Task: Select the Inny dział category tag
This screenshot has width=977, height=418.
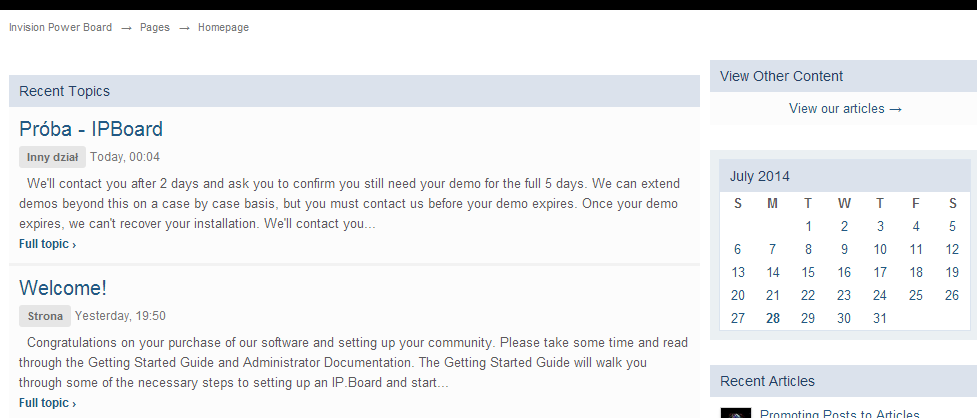Action: tap(52, 157)
